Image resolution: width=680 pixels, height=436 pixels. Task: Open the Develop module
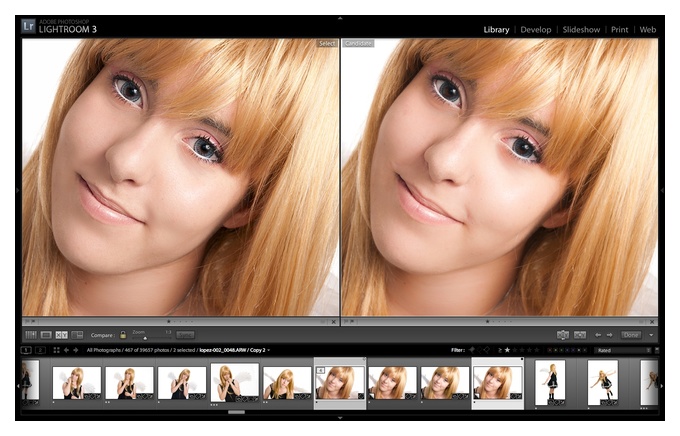point(536,30)
